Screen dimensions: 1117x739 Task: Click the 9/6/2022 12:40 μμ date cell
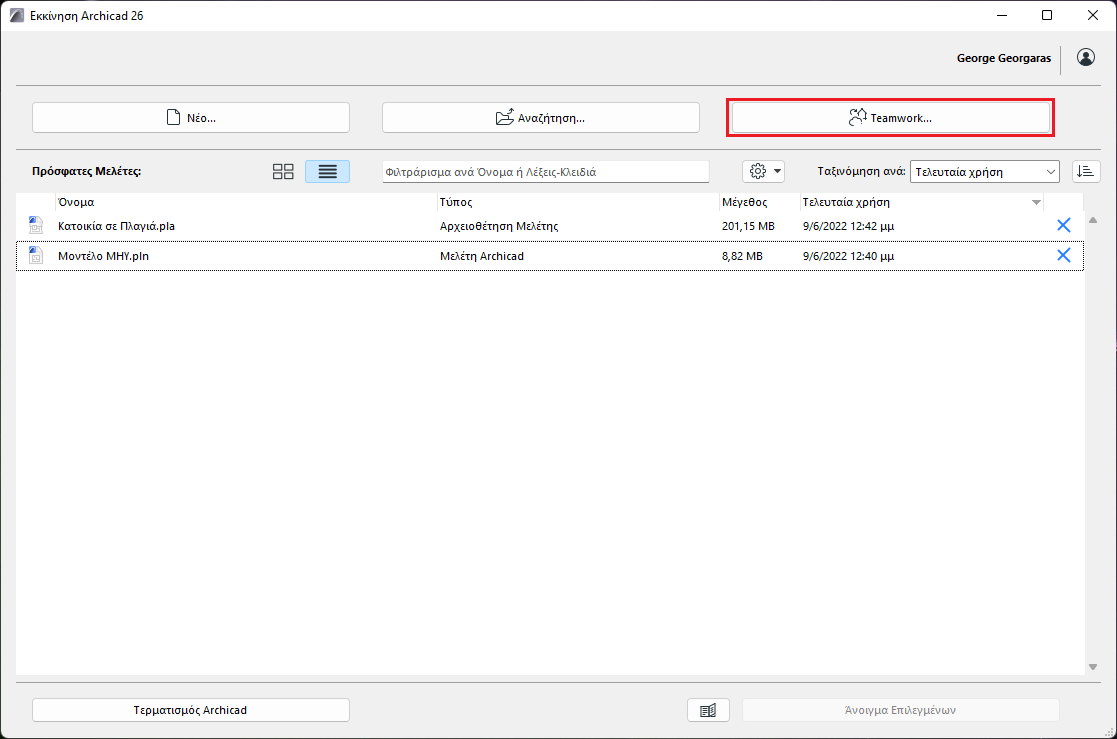pos(848,256)
